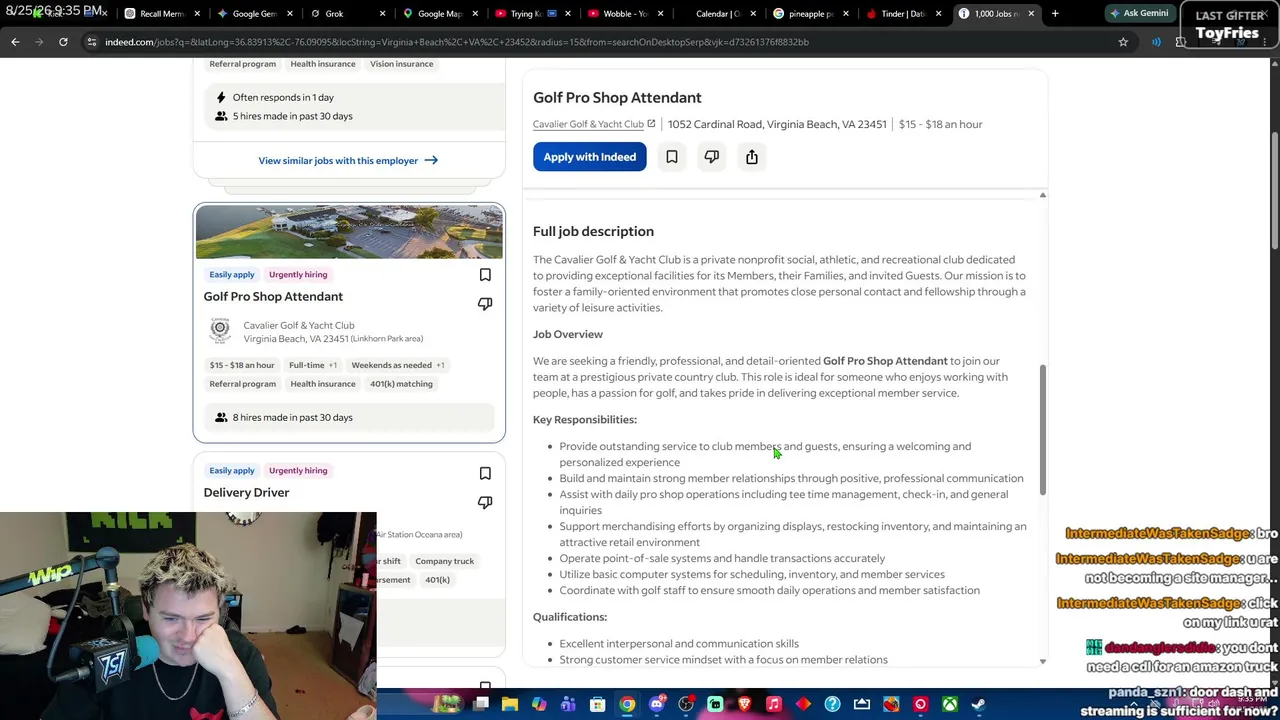This screenshot has width=1280, height=720.
Task: Click the 'Key Responsibilities:' heading
Action: point(585,420)
